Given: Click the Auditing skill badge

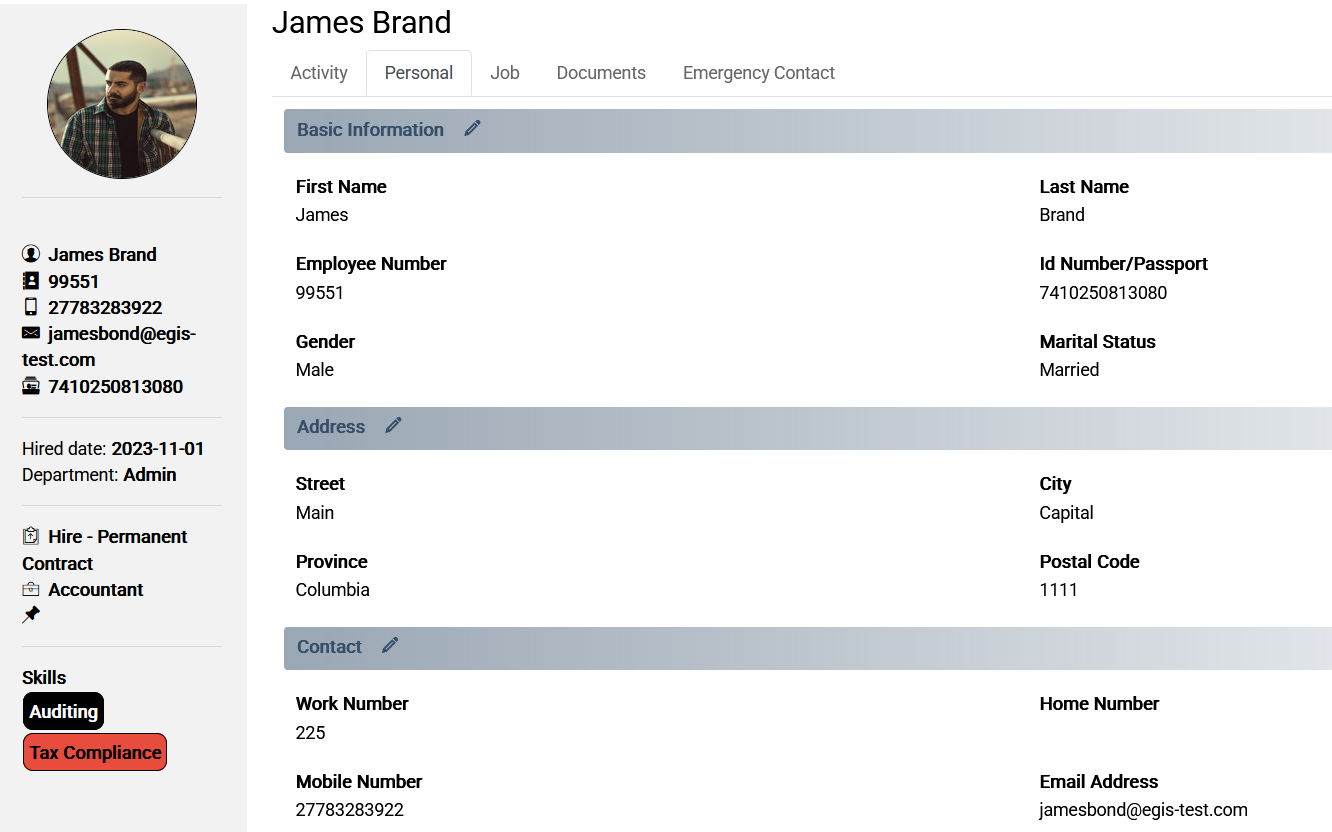Looking at the screenshot, I should click(x=63, y=711).
